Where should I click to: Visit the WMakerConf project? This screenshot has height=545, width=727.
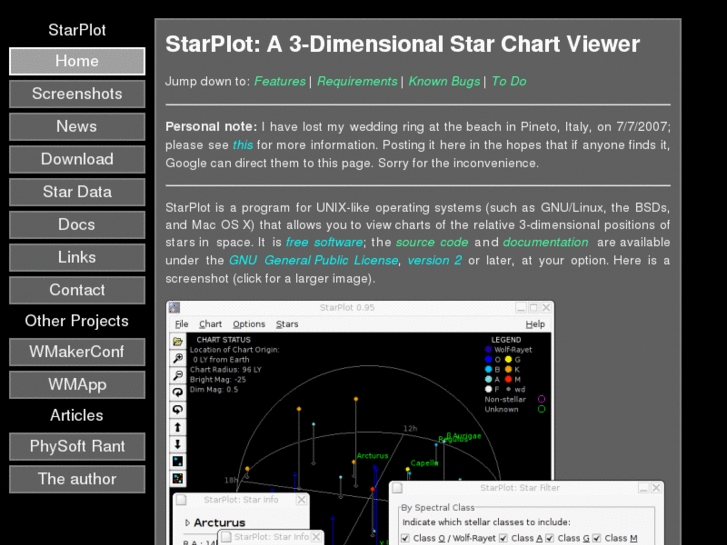[x=77, y=352]
